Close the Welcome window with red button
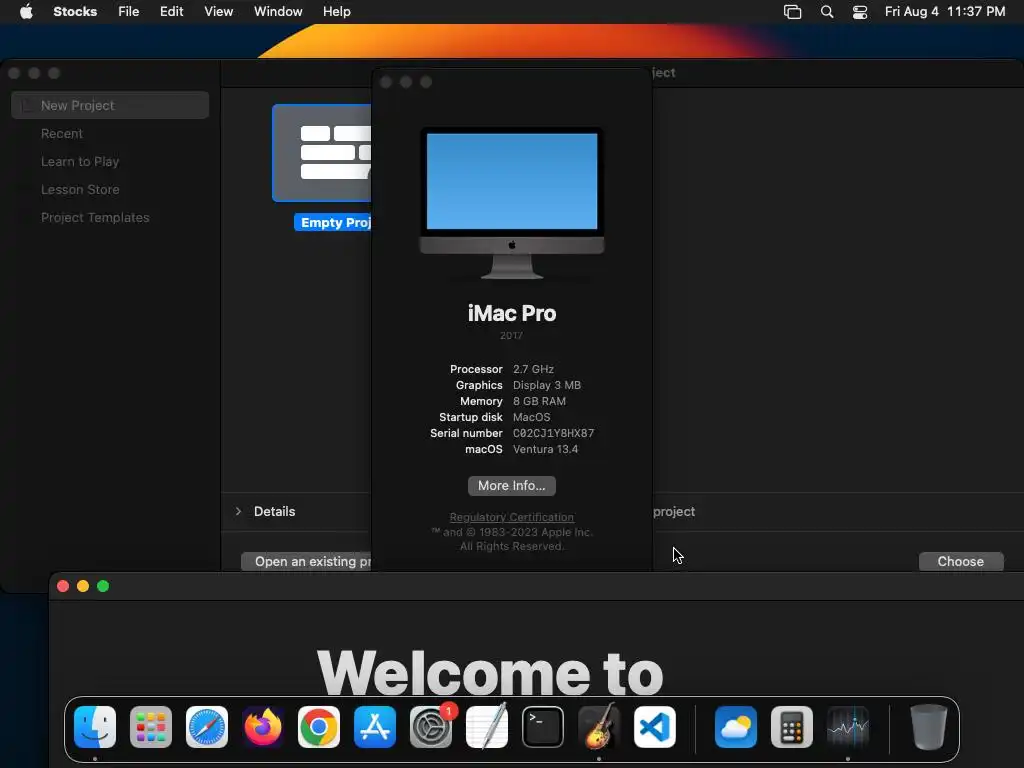The width and height of the screenshot is (1024, 768). 63,586
